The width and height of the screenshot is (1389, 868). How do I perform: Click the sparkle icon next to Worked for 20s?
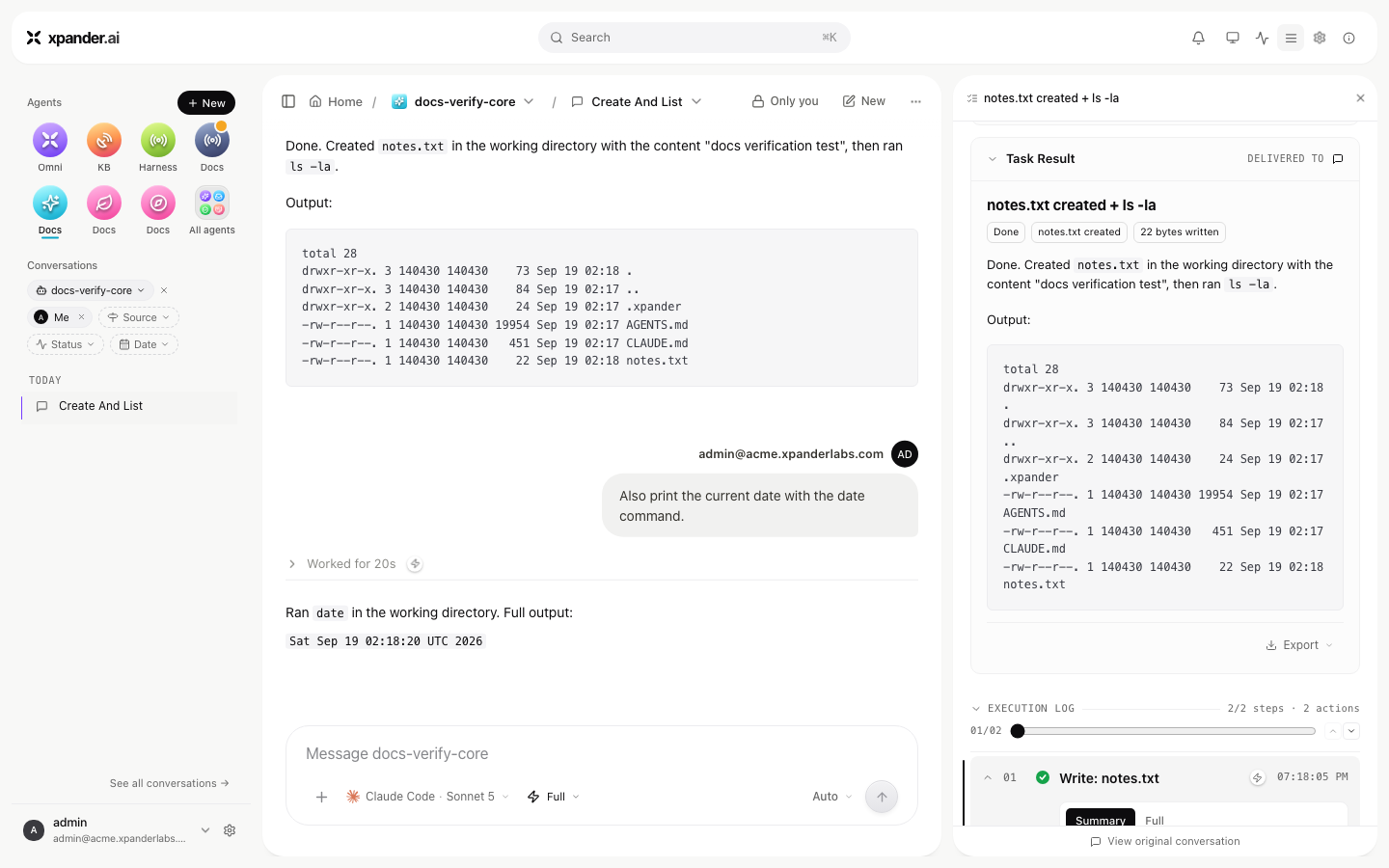click(x=415, y=564)
